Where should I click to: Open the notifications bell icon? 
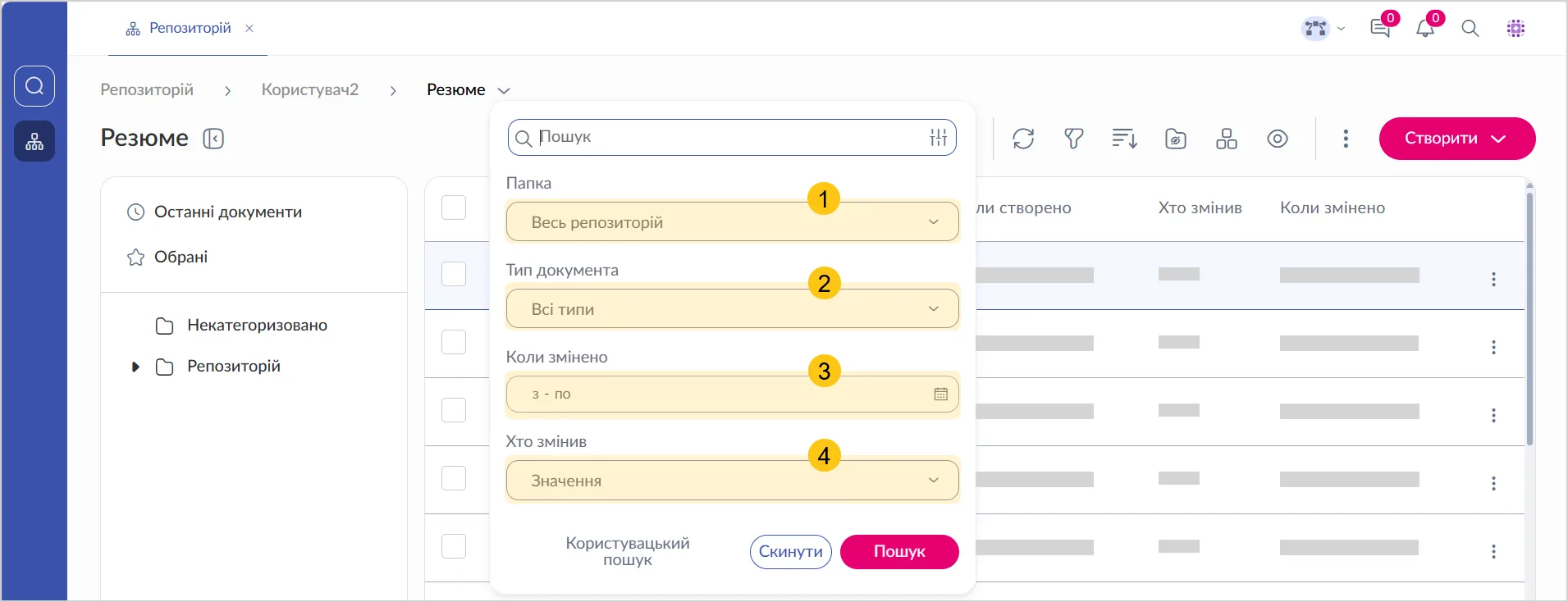(x=1425, y=29)
